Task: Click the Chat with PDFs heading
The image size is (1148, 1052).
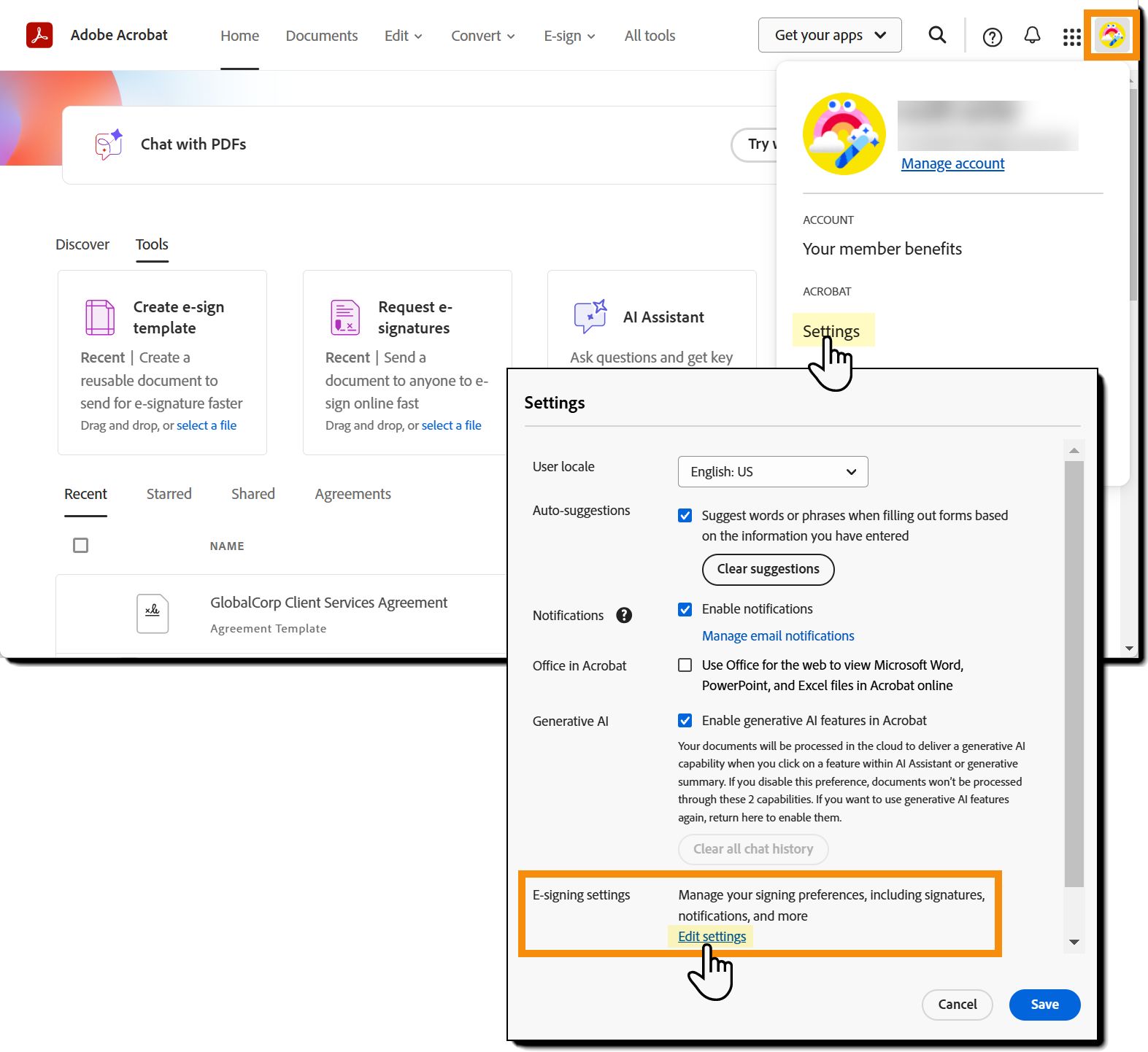Action: pyautogui.click(x=193, y=144)
